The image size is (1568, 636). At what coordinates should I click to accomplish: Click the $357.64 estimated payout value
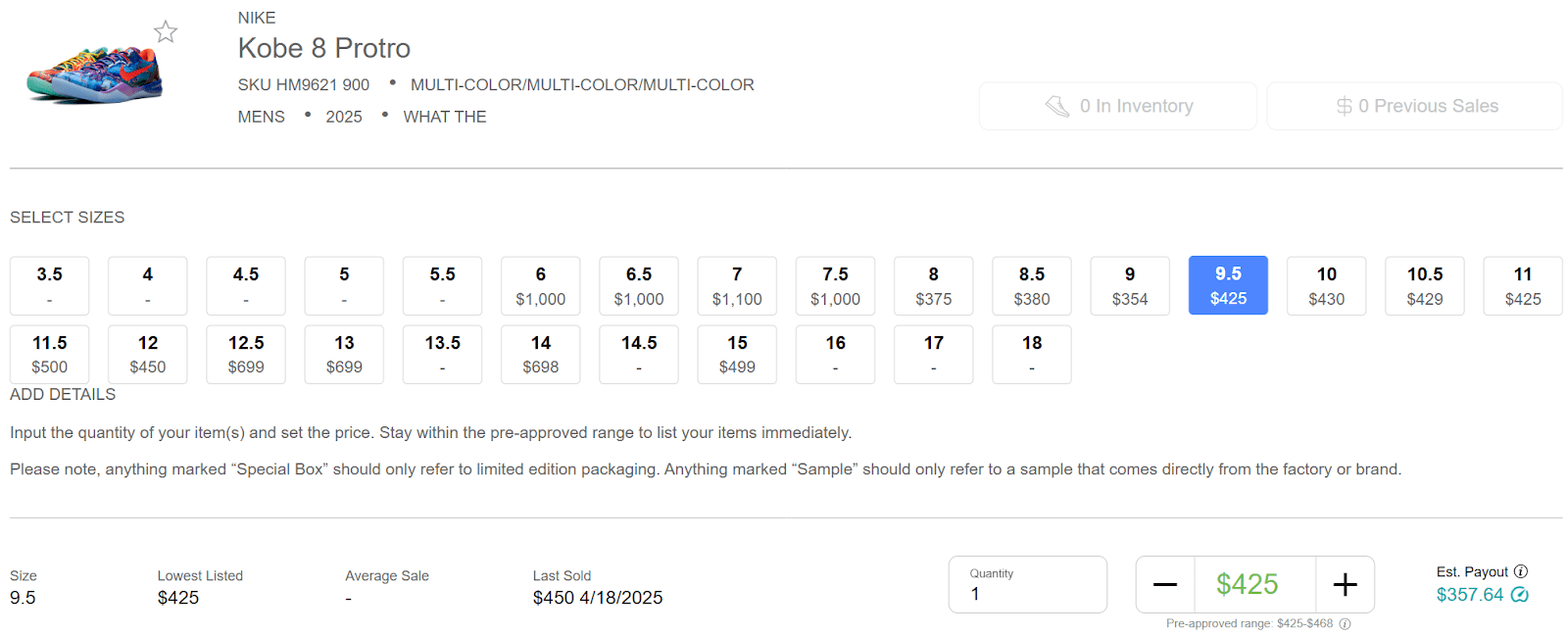[x=1470, y=595]
